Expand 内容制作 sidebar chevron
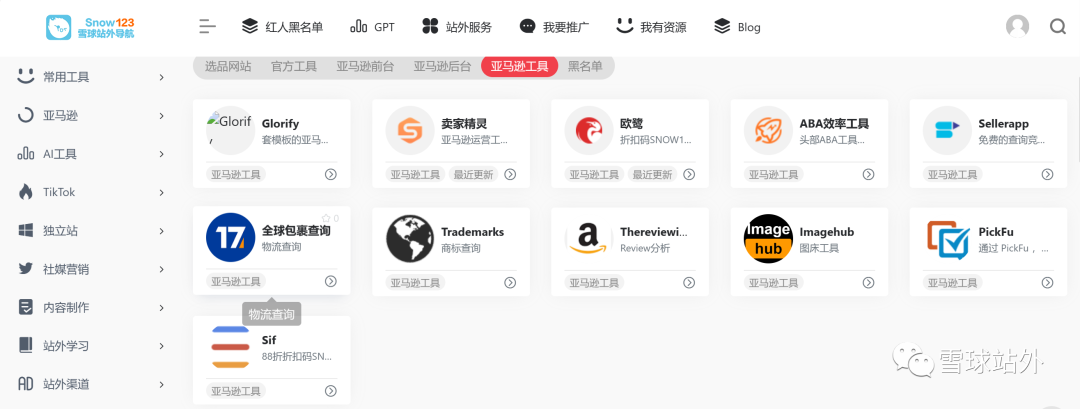Viewport: 1080px width, 409px height. click(161, 307)
